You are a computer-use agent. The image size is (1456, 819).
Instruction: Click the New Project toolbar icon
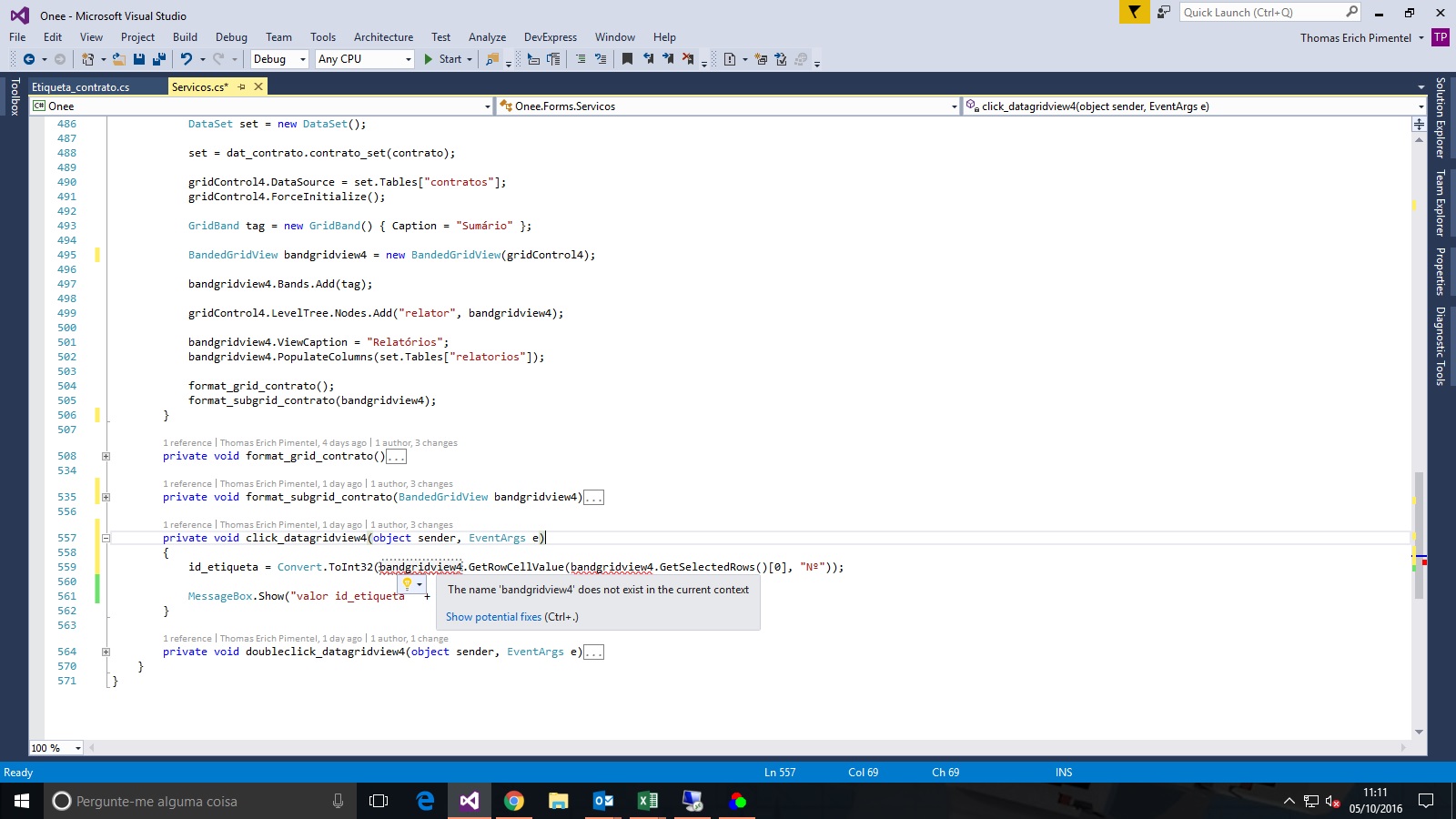pos(88,59)
